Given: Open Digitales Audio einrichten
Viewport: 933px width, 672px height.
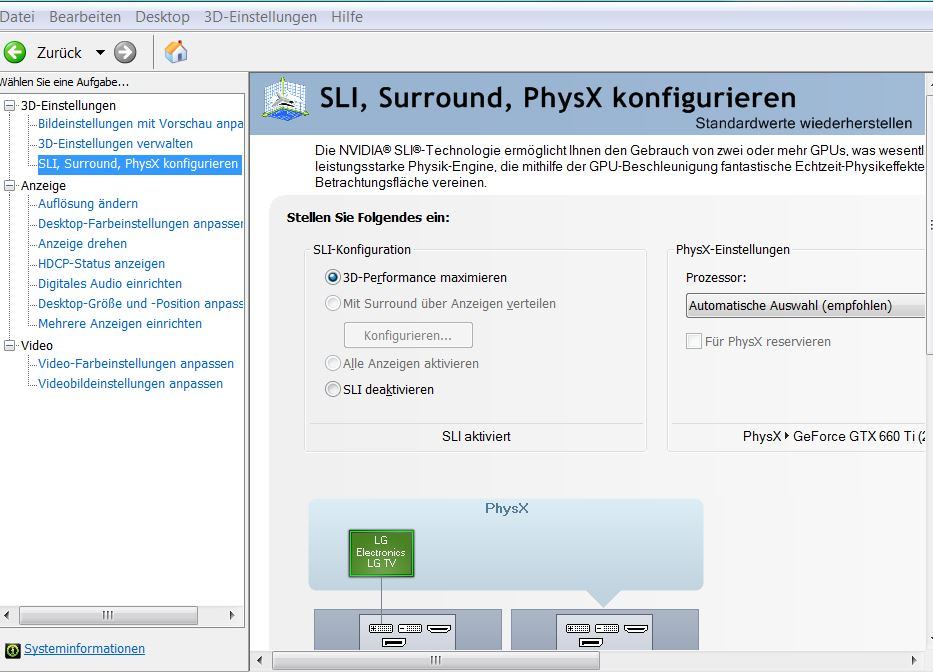Looking at the screenshot, I should click(x=110, y=284).
